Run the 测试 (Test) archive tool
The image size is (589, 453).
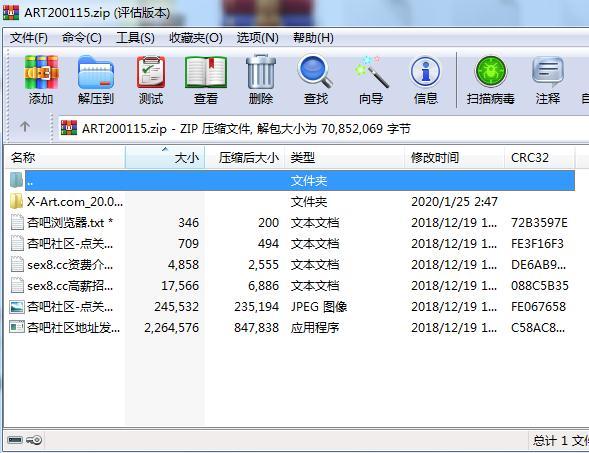(151, 80)
